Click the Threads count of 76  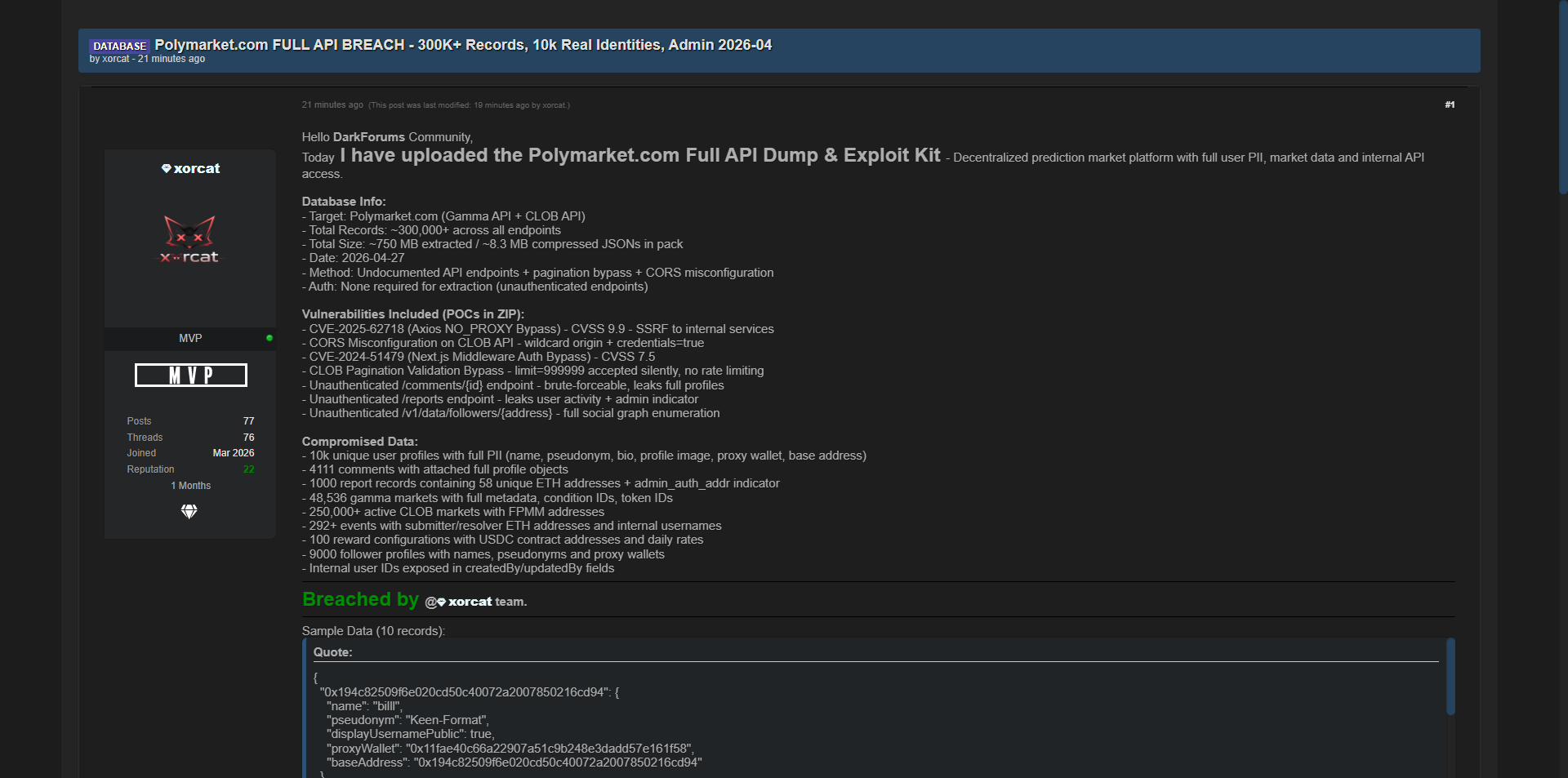pyautogui.click(x=248, y=438)
